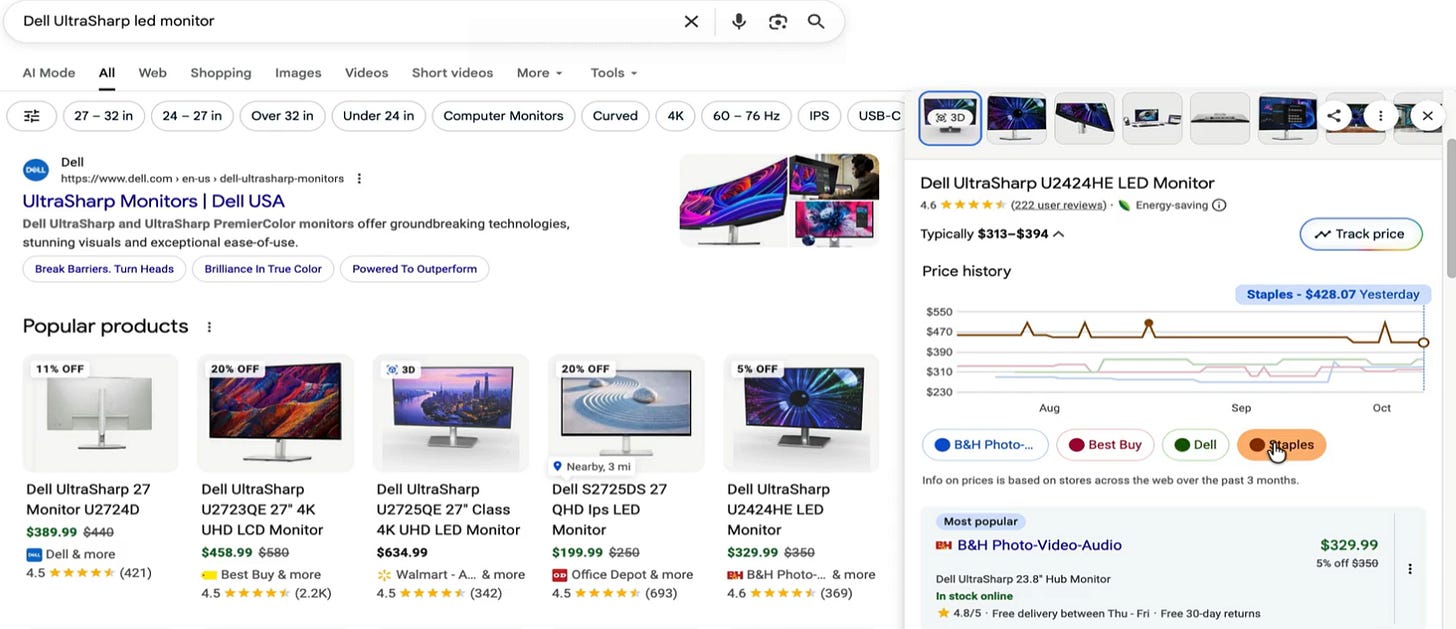Switch to Shopping tab
Image resolution: width=1456 pixels, height=629 pixels.
pyautogui.click(x=221, y=73)
